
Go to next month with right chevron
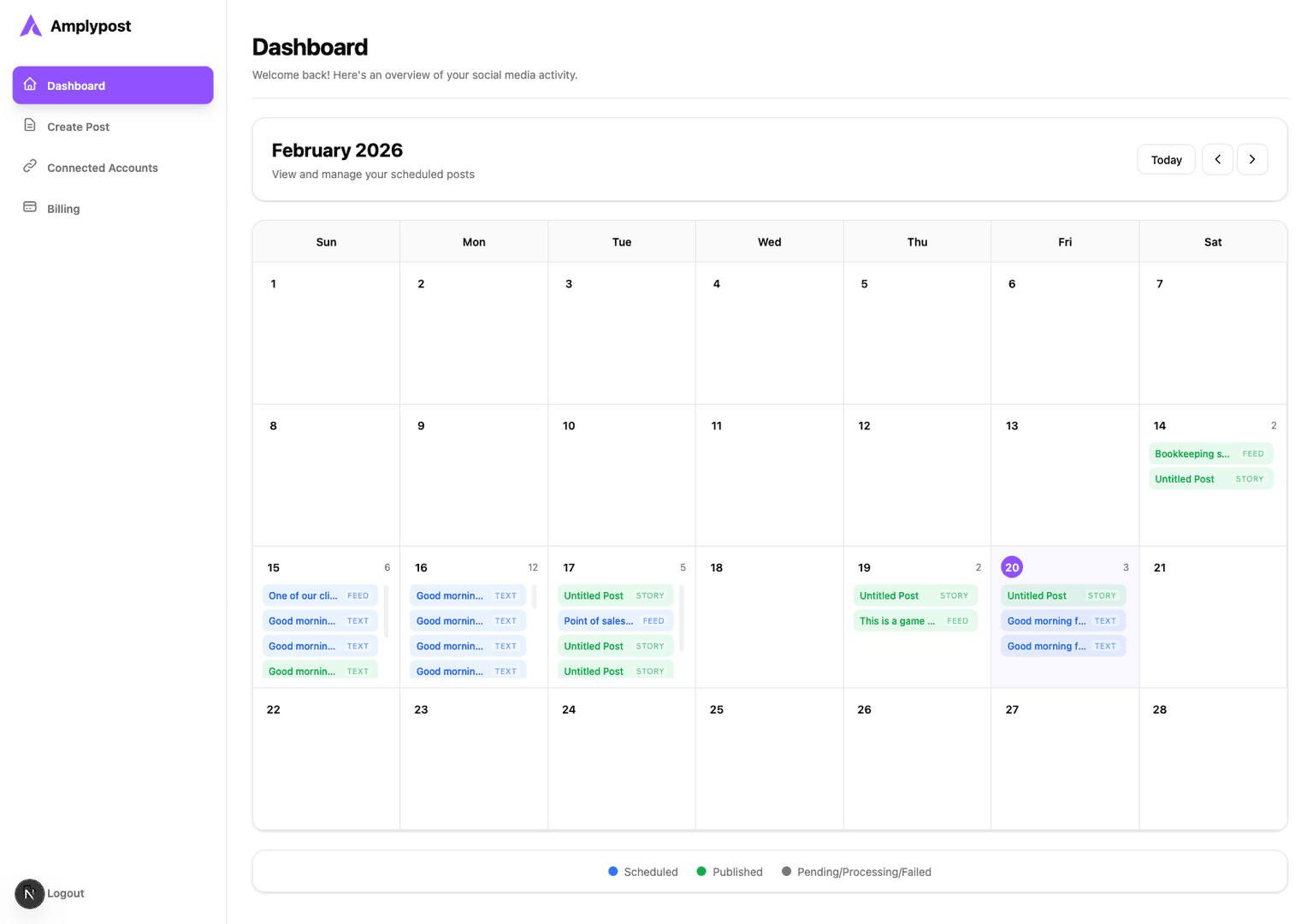coord(1252,160)
